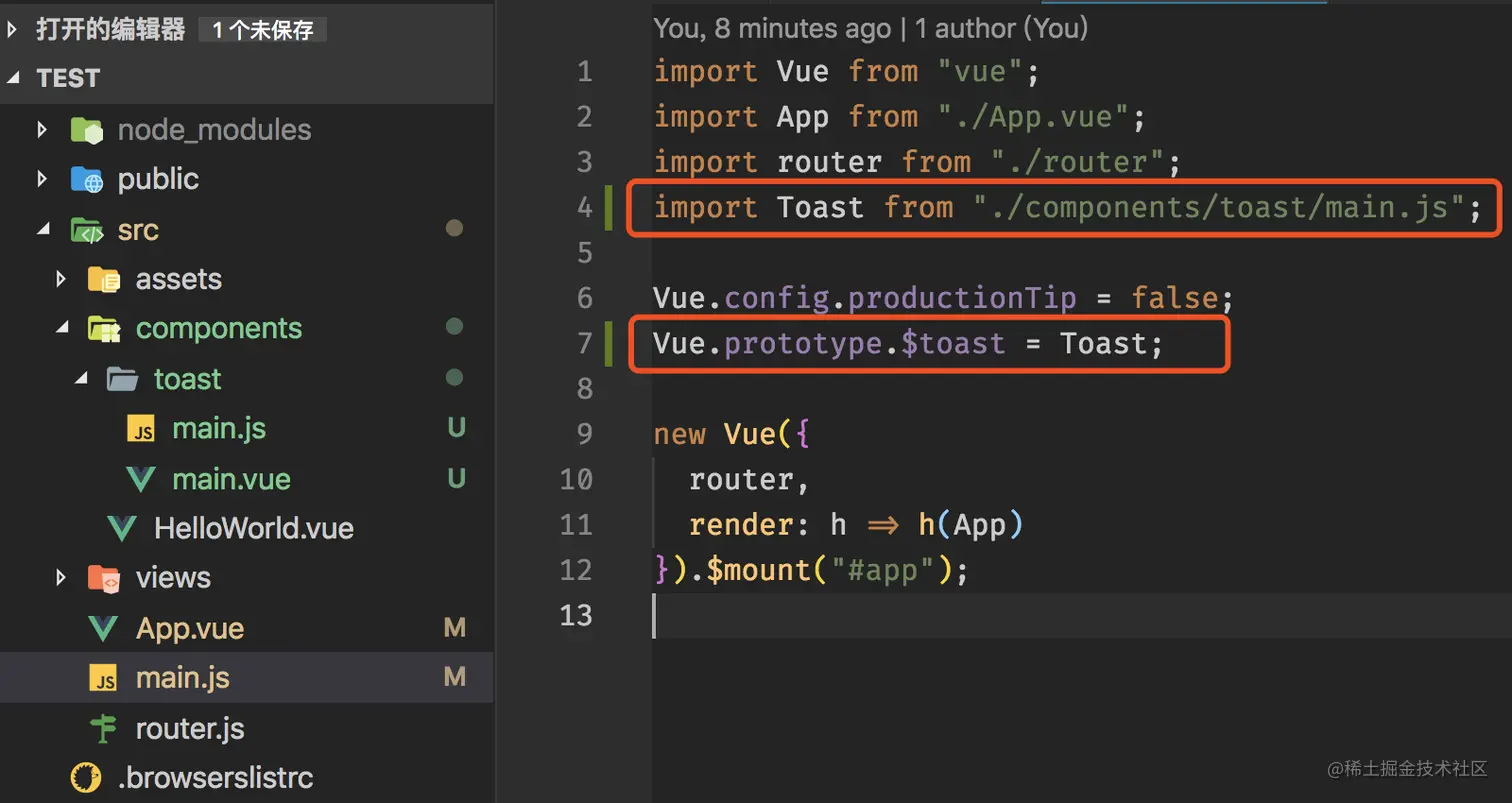Viewport: 1512px width, 803px height.
Task: Click the components folder icon
Action: click(x=104, y=328)
